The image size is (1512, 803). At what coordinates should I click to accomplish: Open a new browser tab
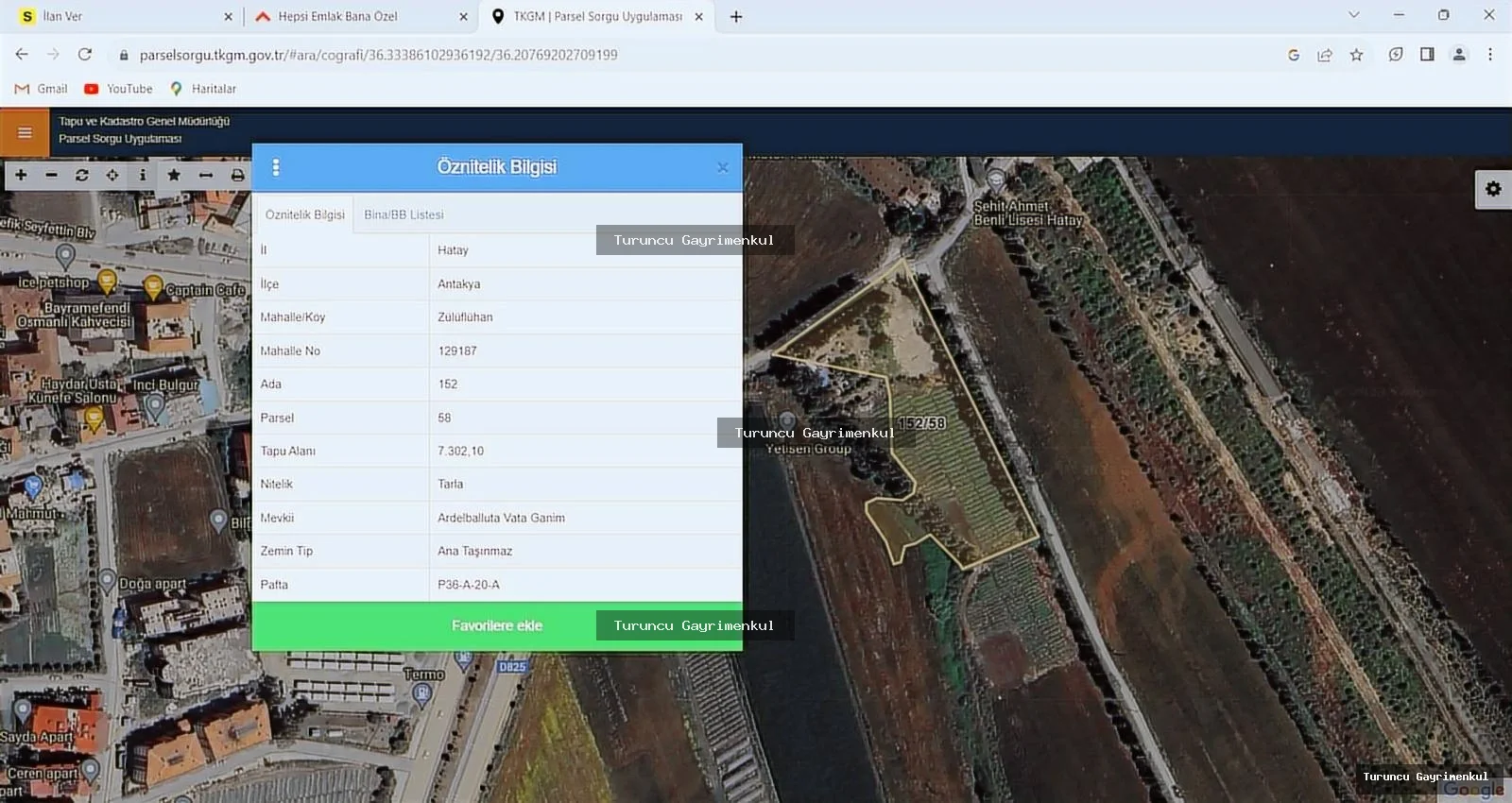pyautogui.click(x=736, y=16)
